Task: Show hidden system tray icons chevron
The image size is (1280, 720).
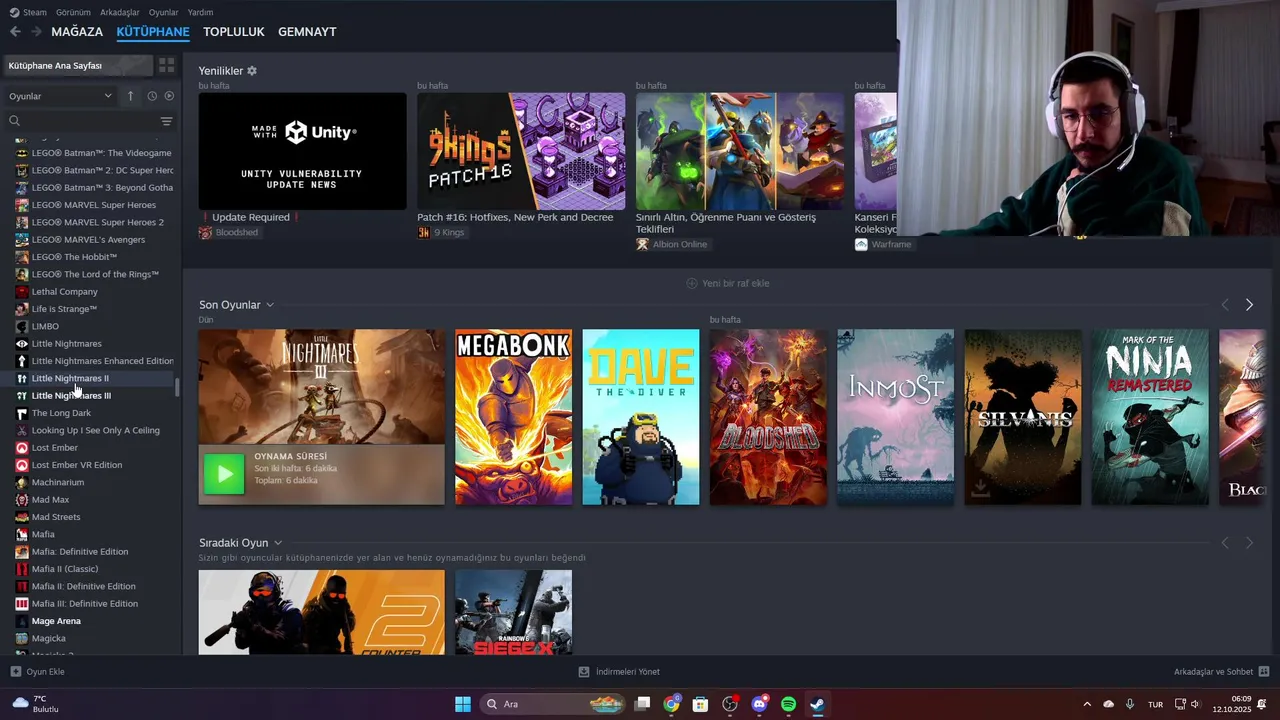Action: [x=1087, y=704]
